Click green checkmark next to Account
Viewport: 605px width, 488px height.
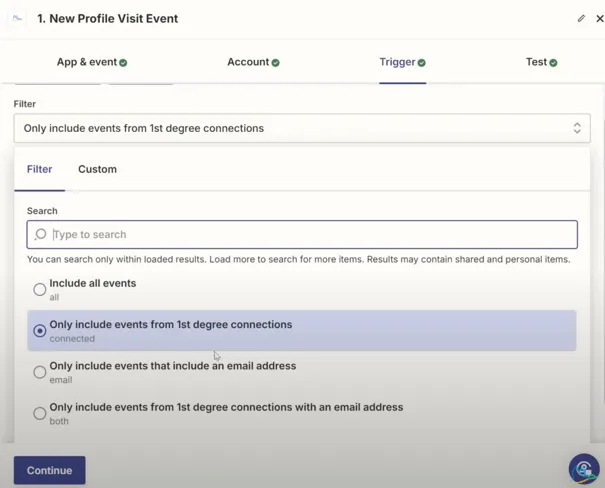[275, 62]
